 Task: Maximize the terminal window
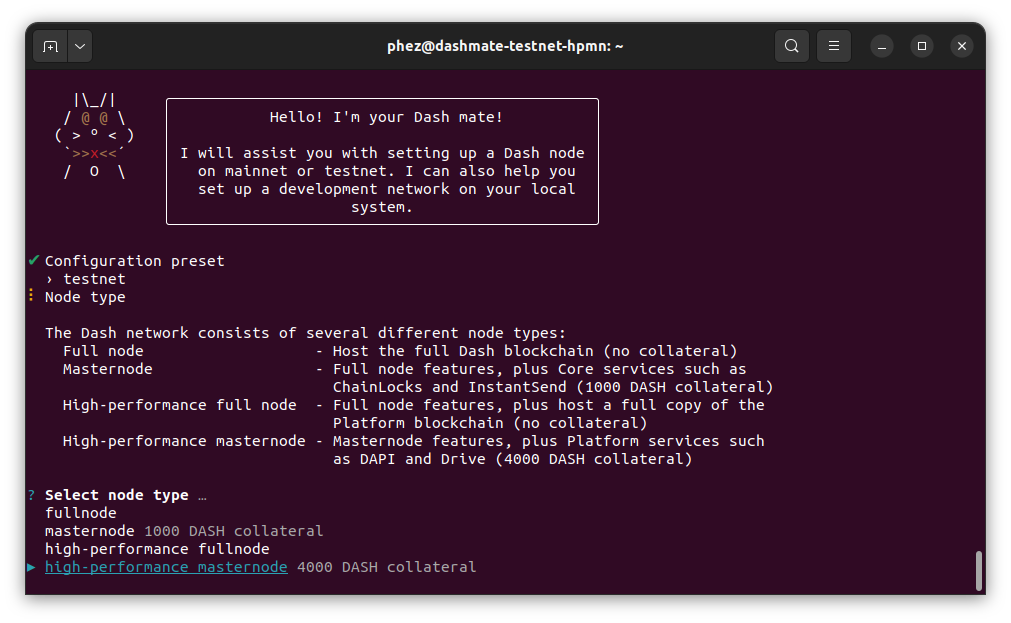pos(921,46)
